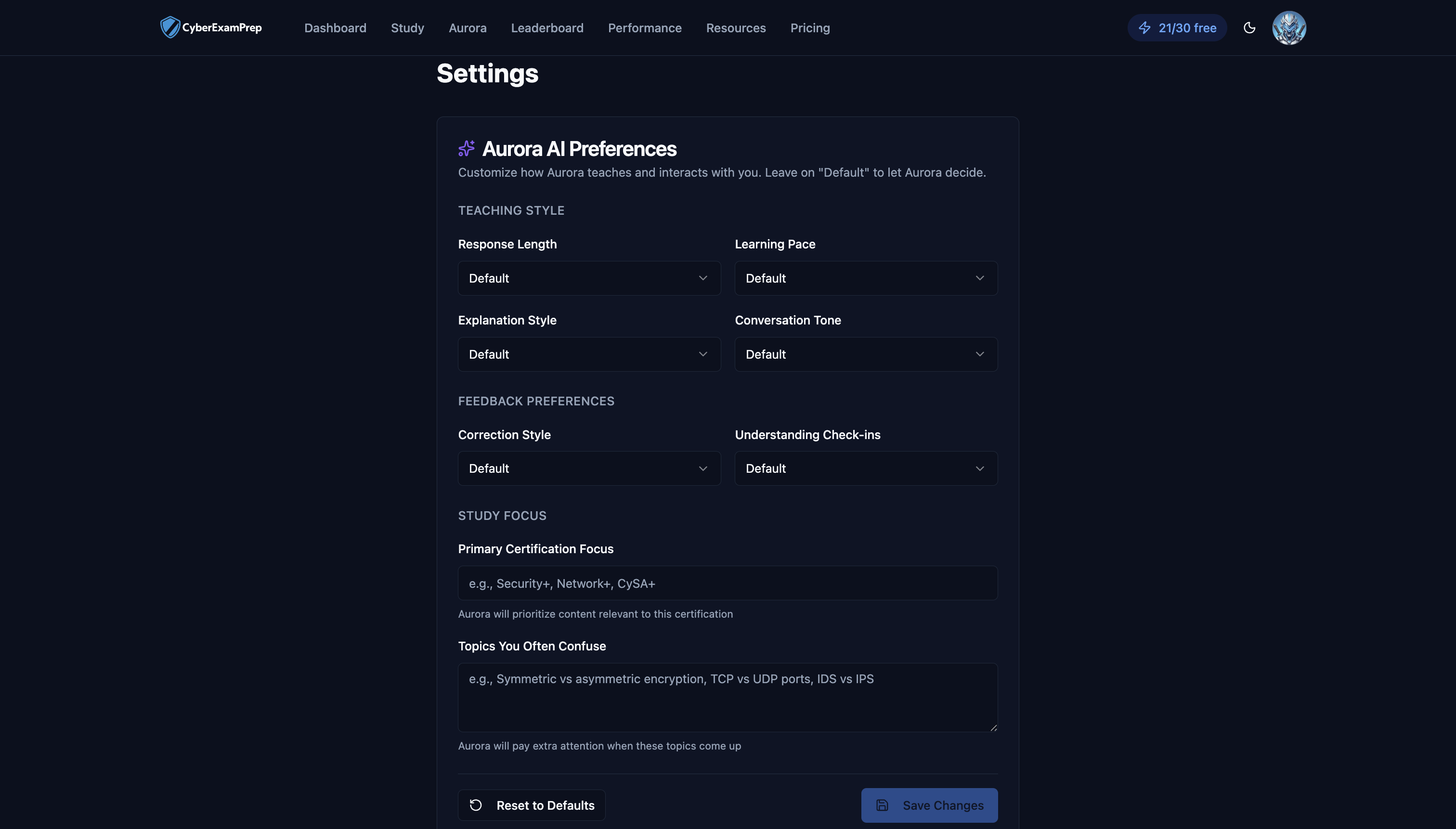
Task: Navigate to the Leaderboard menu item
Action: 546,27
